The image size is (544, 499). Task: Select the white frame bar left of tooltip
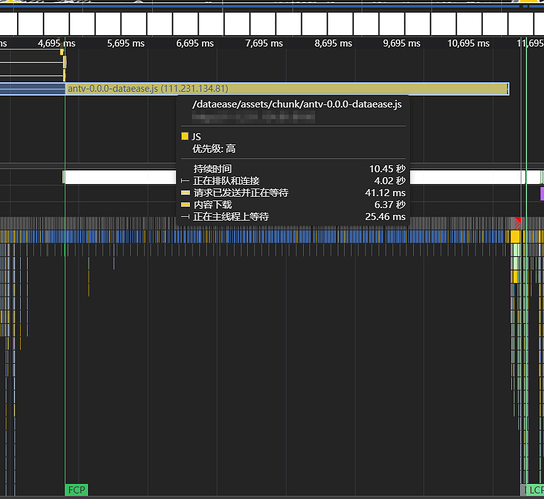tap(119, 177)
